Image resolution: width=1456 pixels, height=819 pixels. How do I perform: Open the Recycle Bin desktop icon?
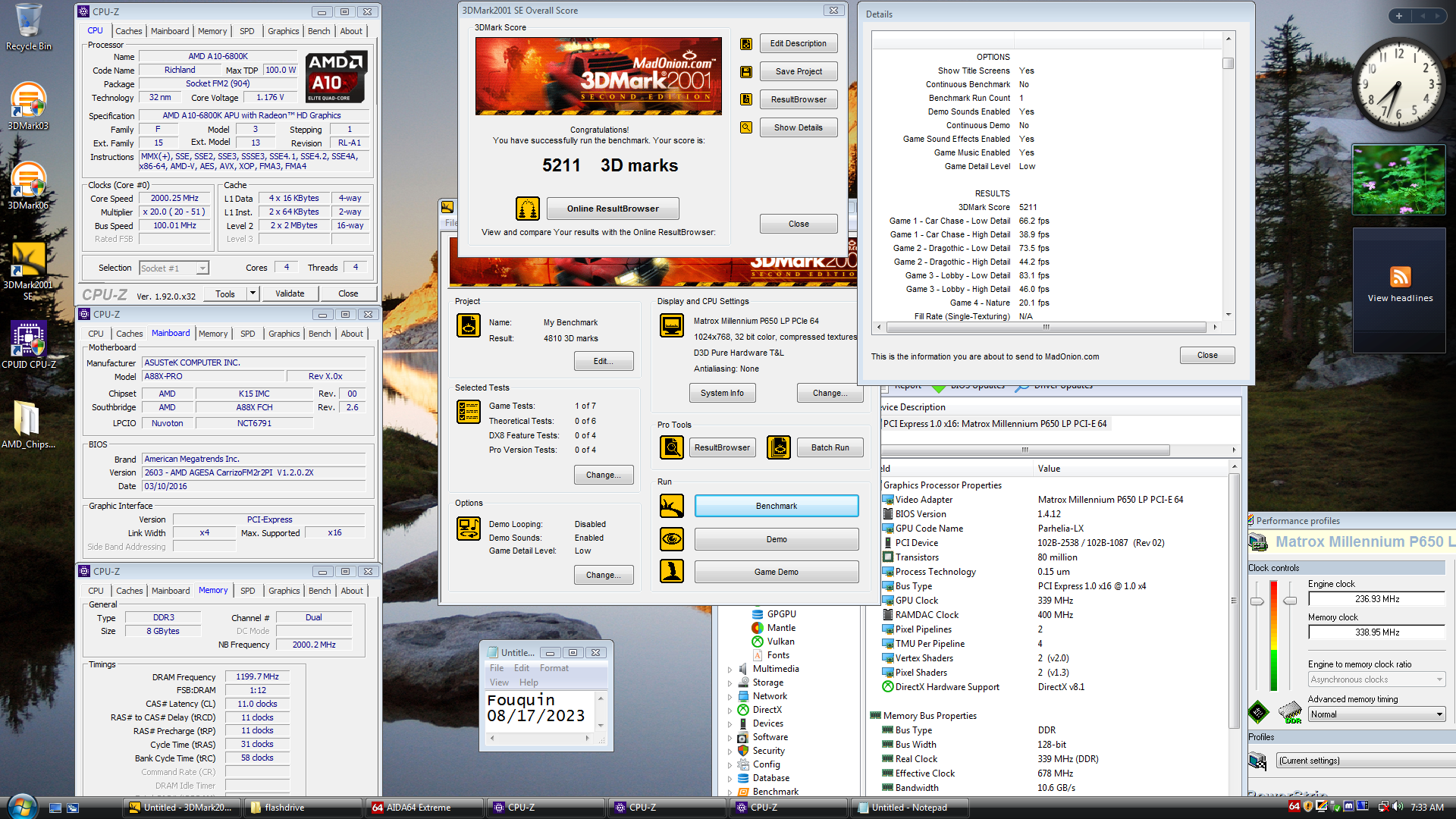29,27
